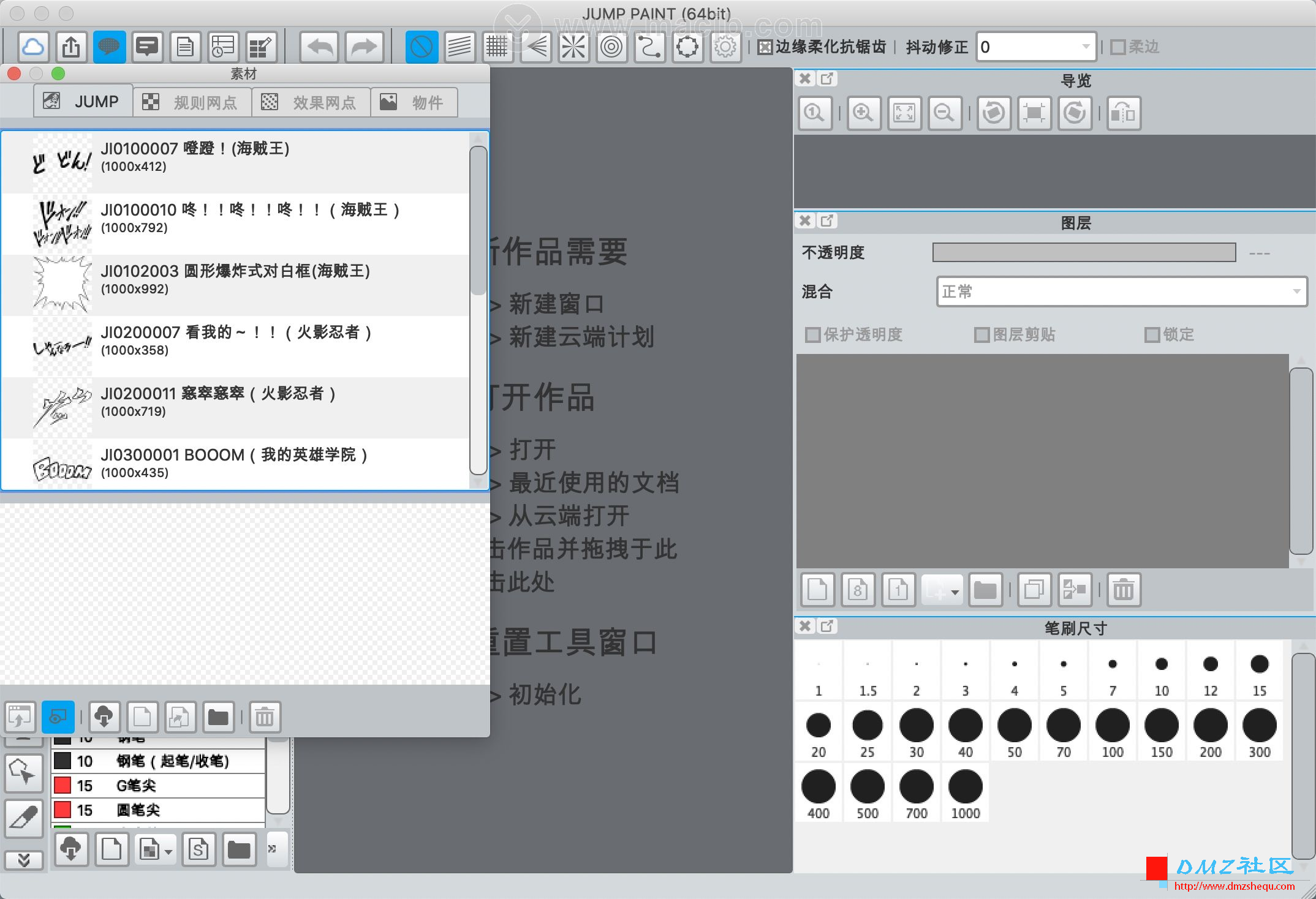The image size is (1316, 899).
Task: Click new layer icon in Layers panel
Action: (x=817, y=590)
